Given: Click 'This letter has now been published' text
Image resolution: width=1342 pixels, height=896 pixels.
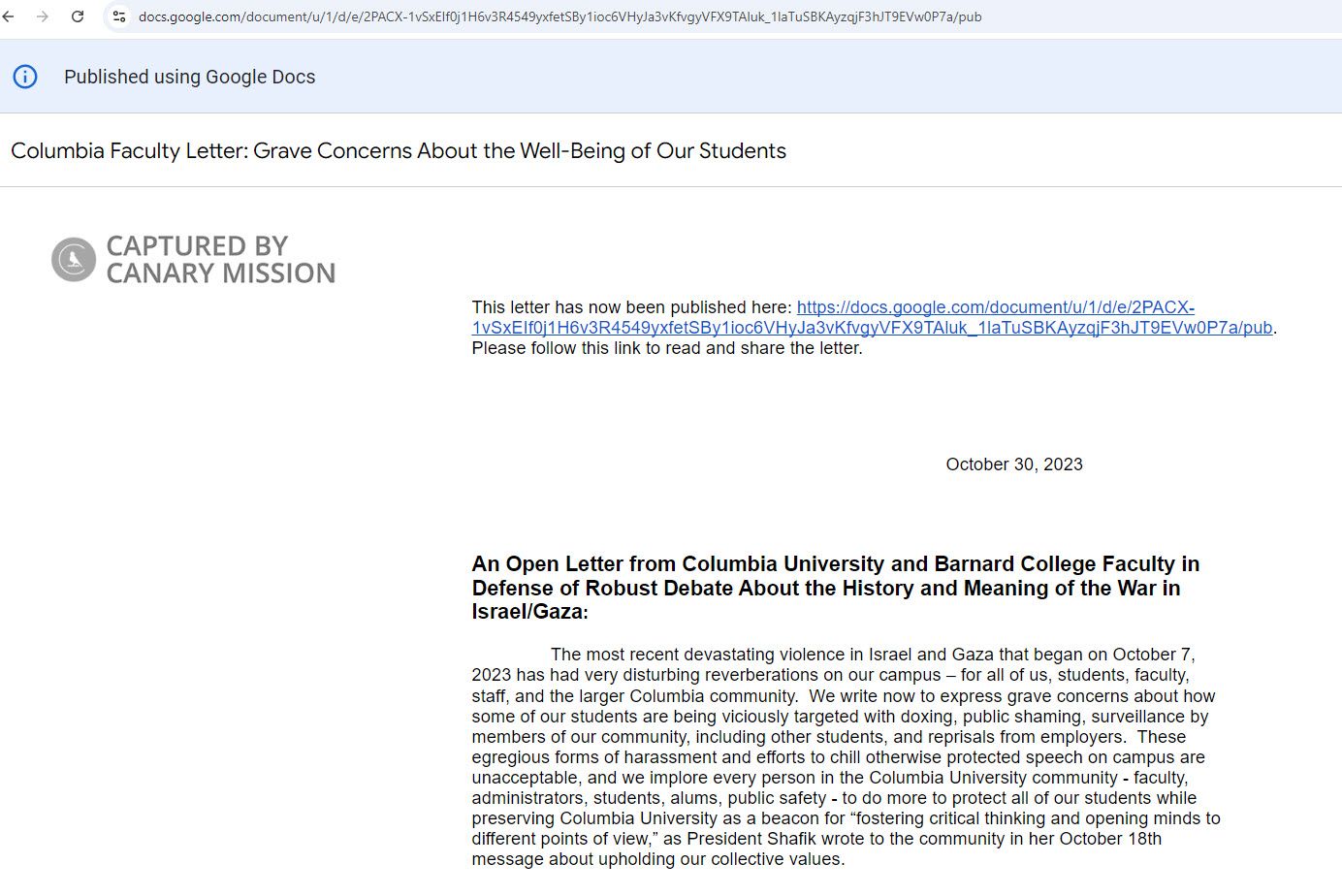Looking at the screenshot, I should pyautogui.click(x=631, y=307).
